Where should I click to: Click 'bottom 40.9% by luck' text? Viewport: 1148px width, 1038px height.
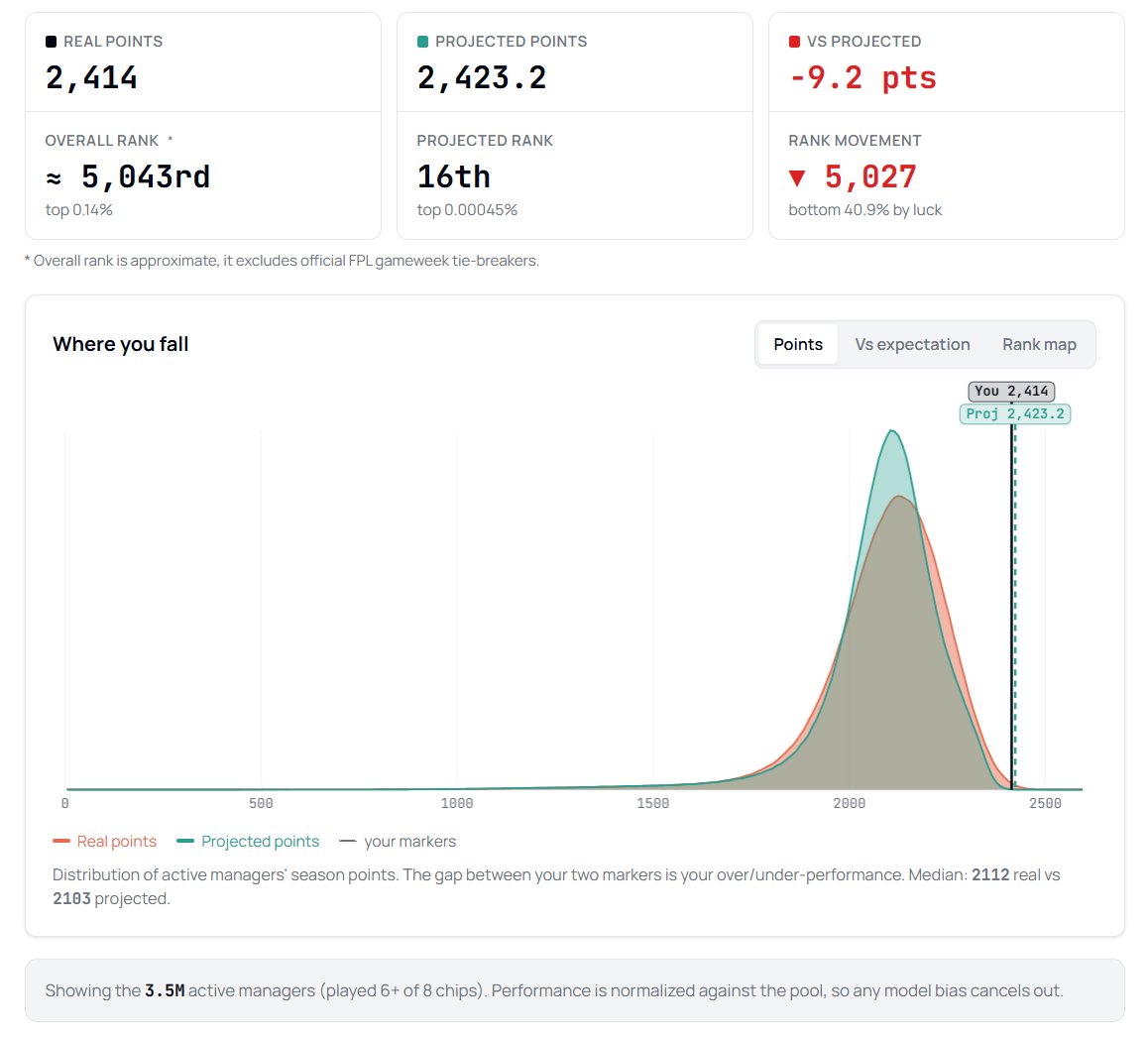(x=864, y=210)
